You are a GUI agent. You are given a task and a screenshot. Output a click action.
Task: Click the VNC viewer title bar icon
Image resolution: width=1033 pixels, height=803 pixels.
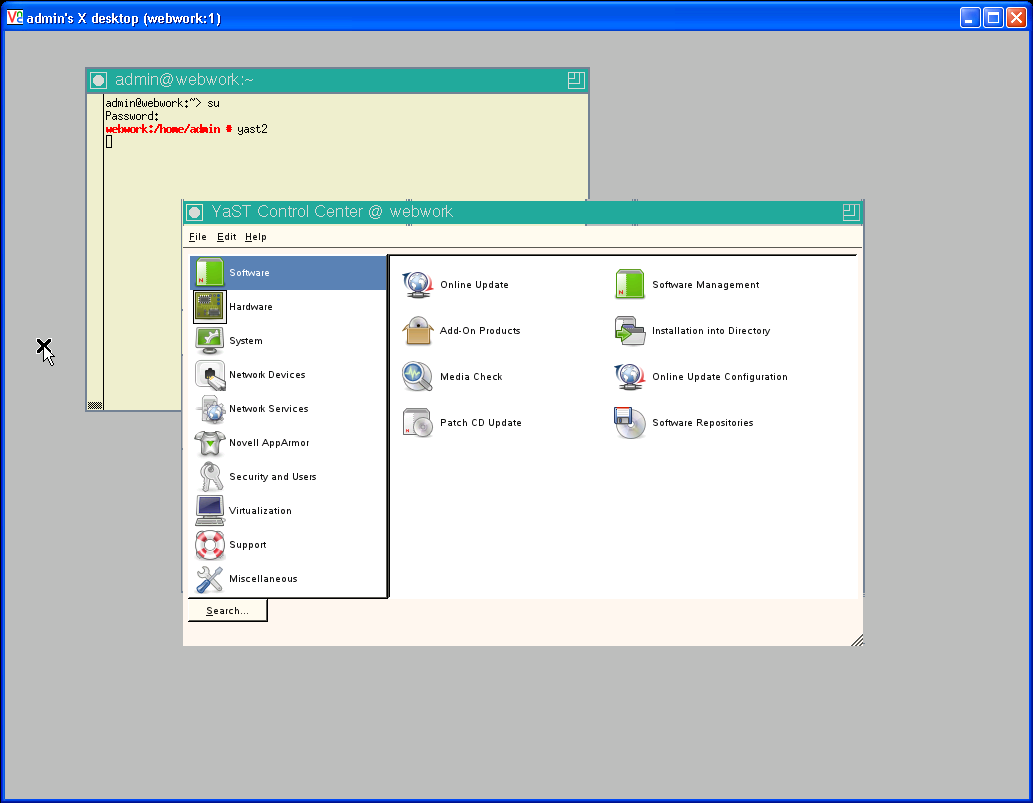point(14,17)
